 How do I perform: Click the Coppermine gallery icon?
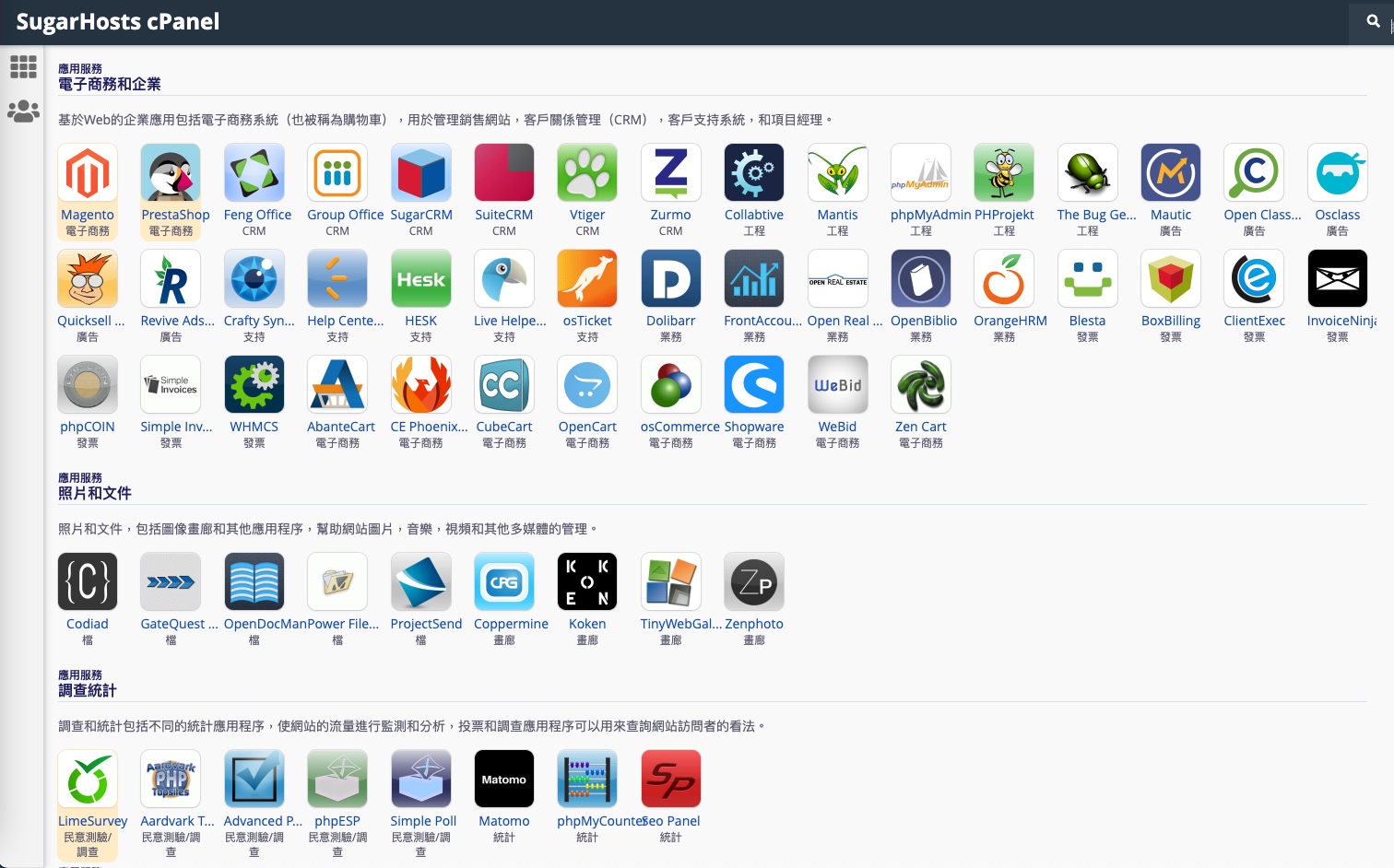(x=504, y=581)
